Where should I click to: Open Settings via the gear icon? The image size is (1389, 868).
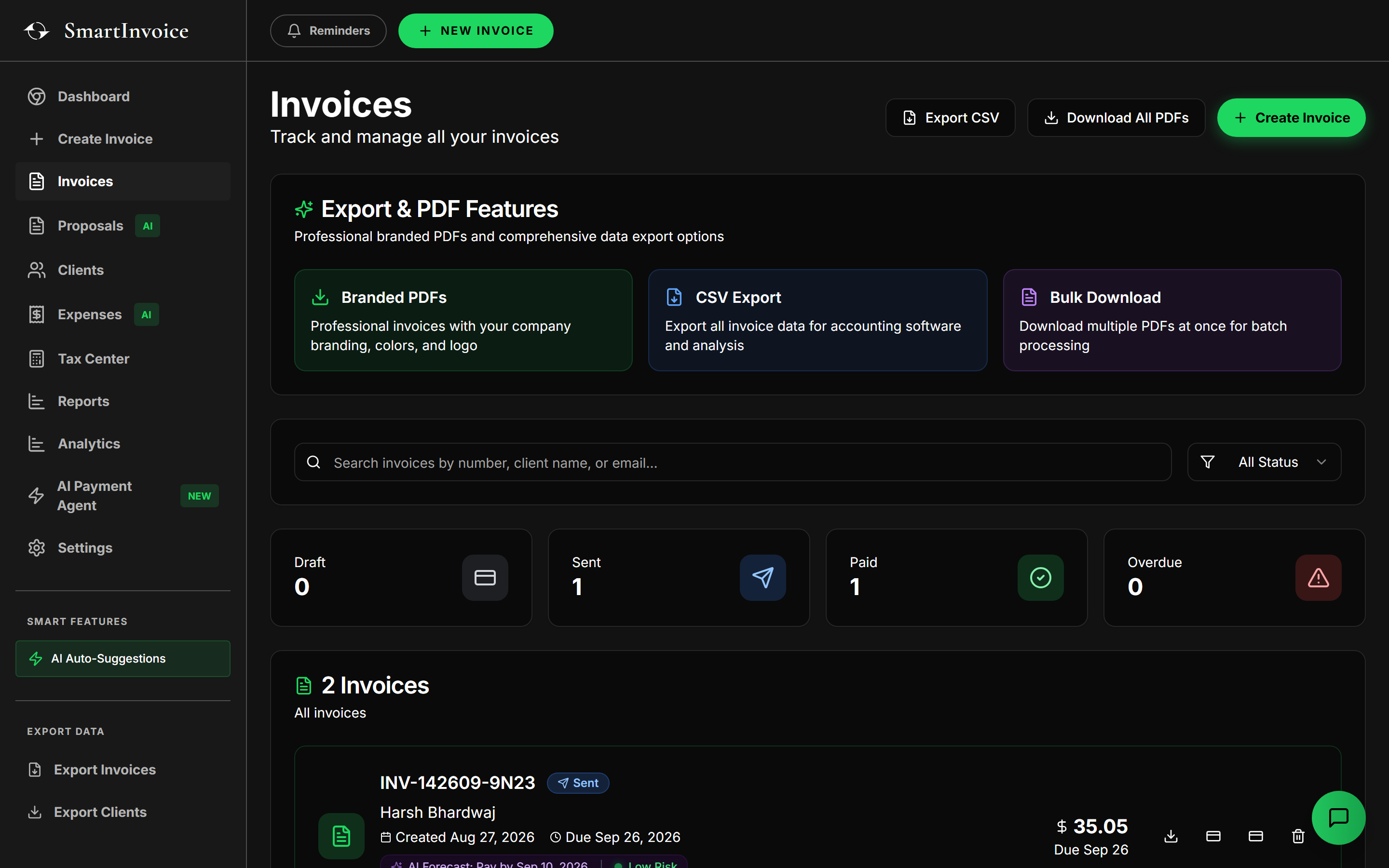click(37, 548)
